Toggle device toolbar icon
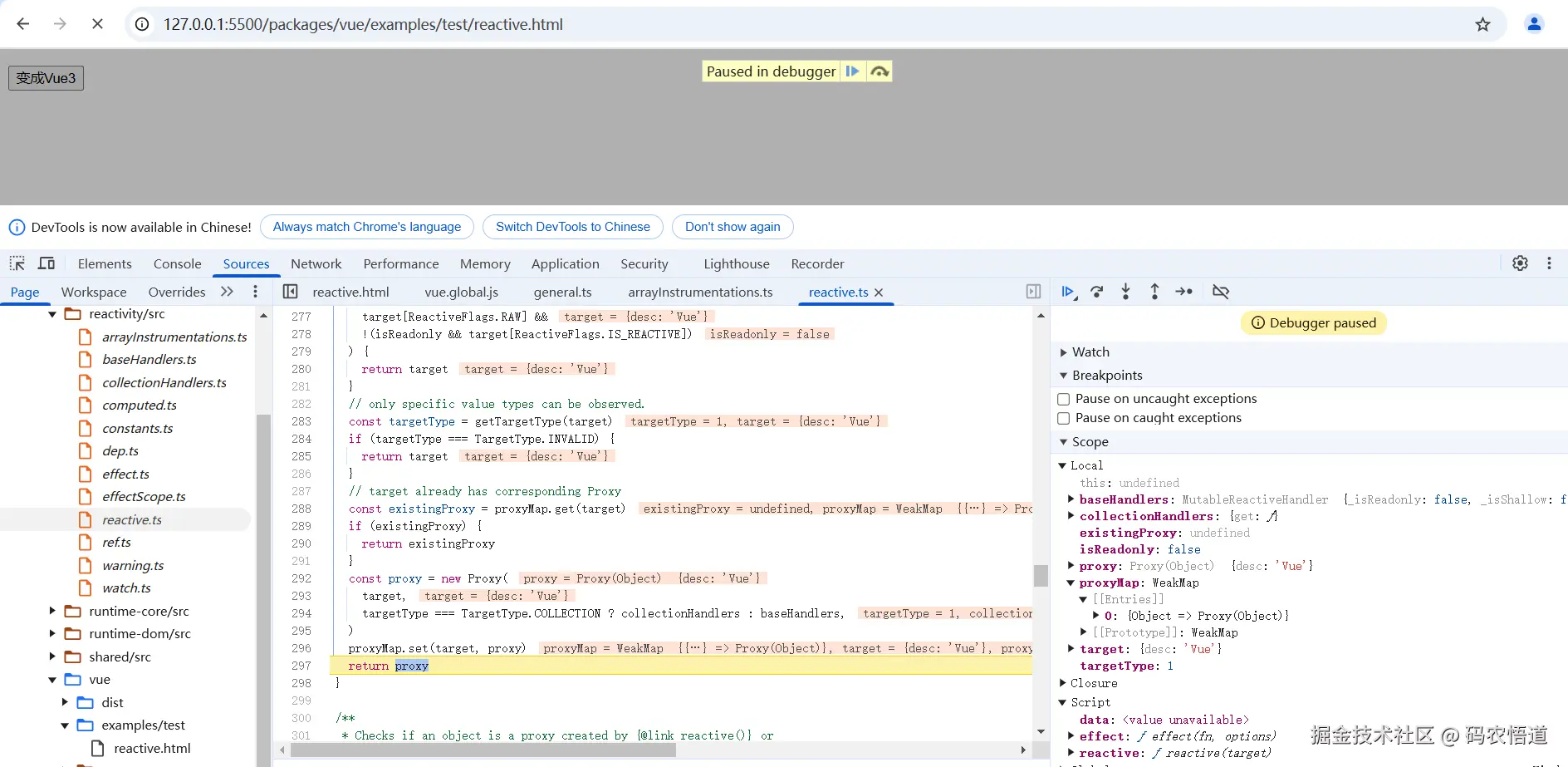This screenshot has height=767, width=1568. [47, 263]
